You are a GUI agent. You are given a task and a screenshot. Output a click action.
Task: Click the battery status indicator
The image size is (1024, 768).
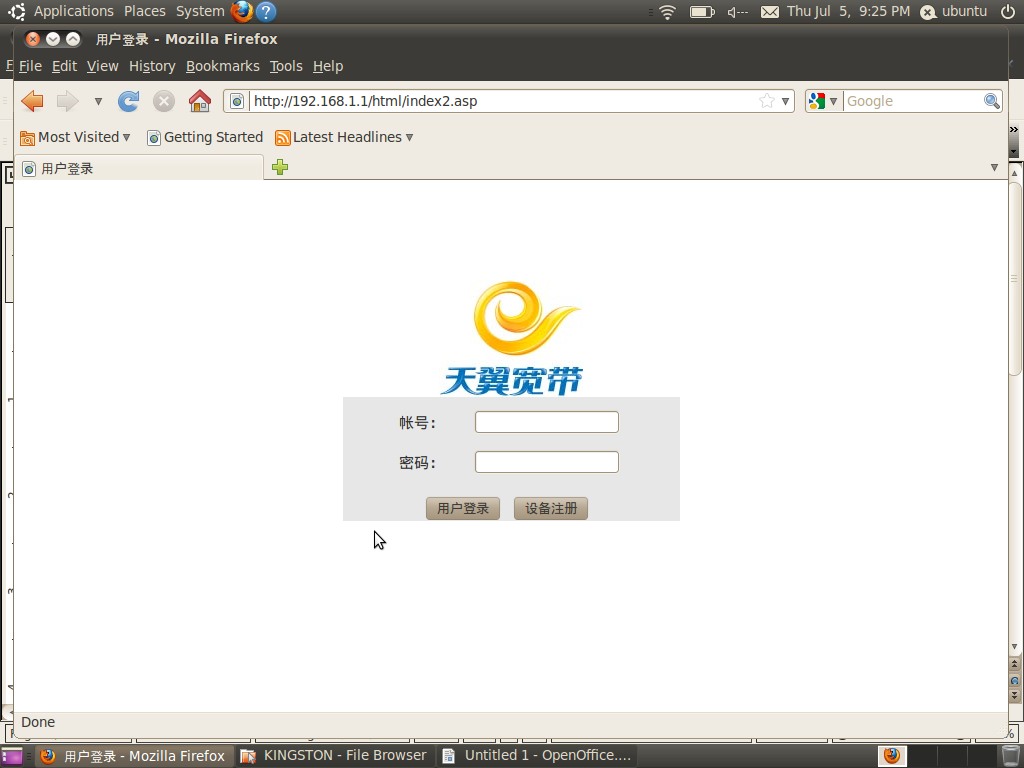[x=702, y=12]
